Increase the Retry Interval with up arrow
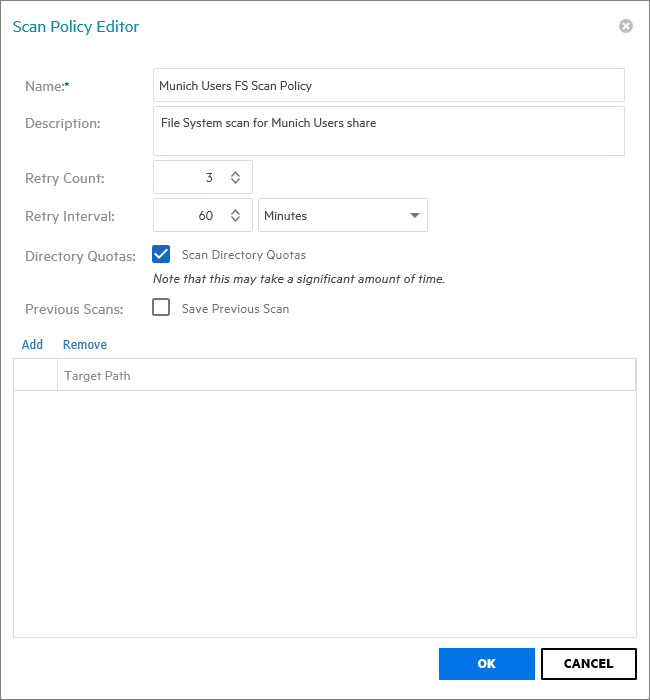 (x=235, y=211)
